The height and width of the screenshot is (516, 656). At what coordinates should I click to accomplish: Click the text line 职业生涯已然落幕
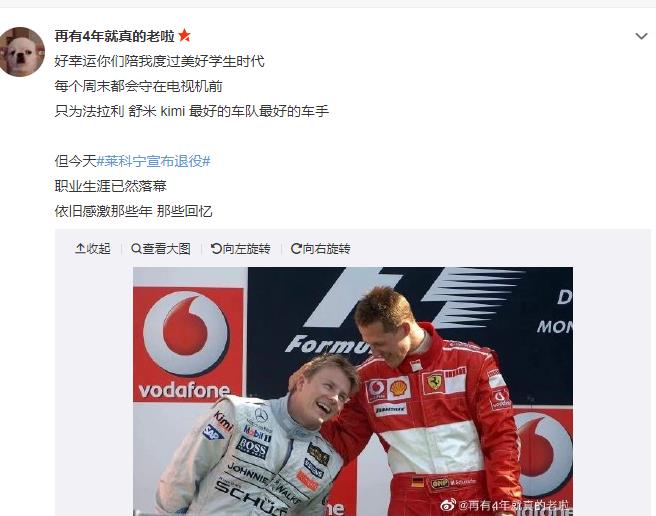coord(110,186)
